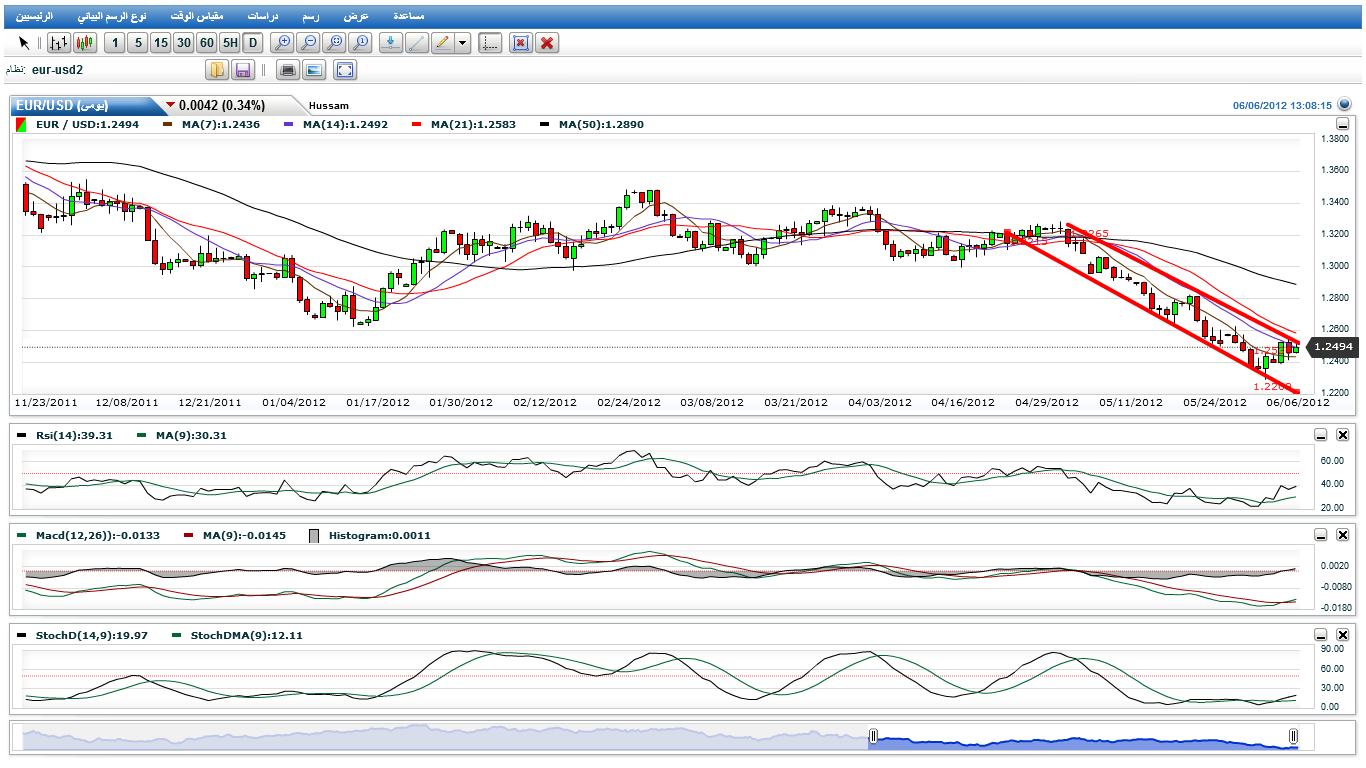
Task: Switch to candlestick chart type
Action: point(84,43)
